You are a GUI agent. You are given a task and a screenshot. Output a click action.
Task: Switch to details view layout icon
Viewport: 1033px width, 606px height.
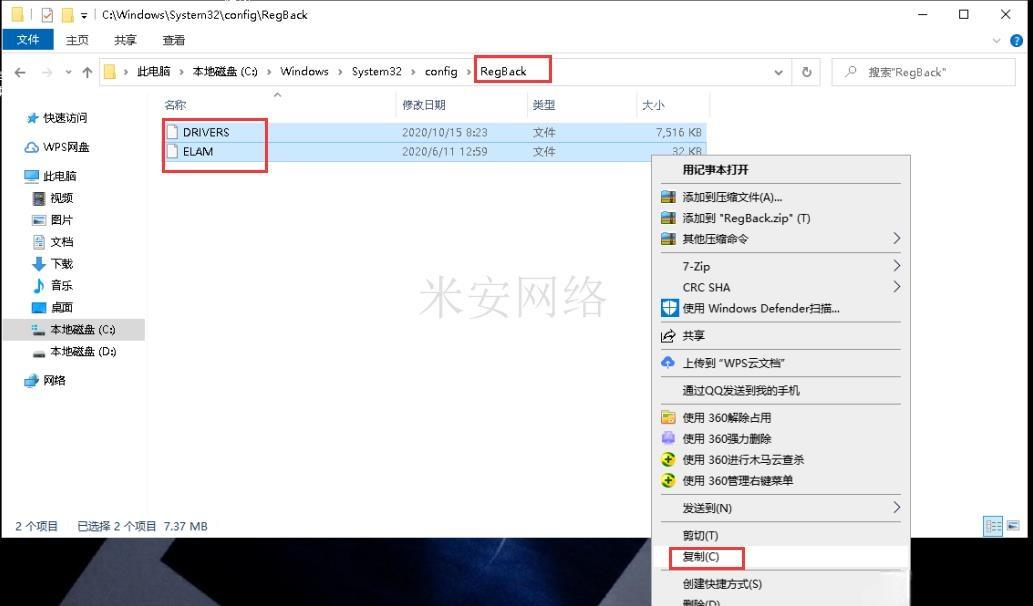click(x=993, y=526)
